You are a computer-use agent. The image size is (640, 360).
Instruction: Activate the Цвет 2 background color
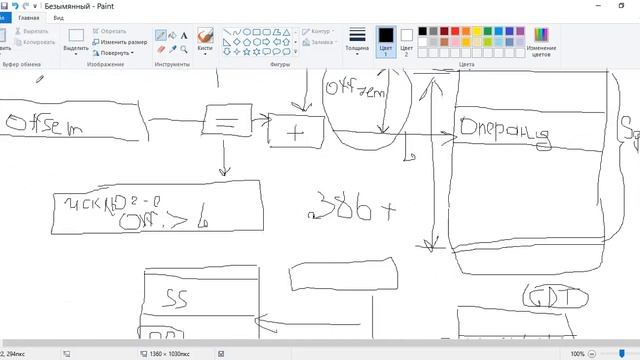tap(406, 42)
